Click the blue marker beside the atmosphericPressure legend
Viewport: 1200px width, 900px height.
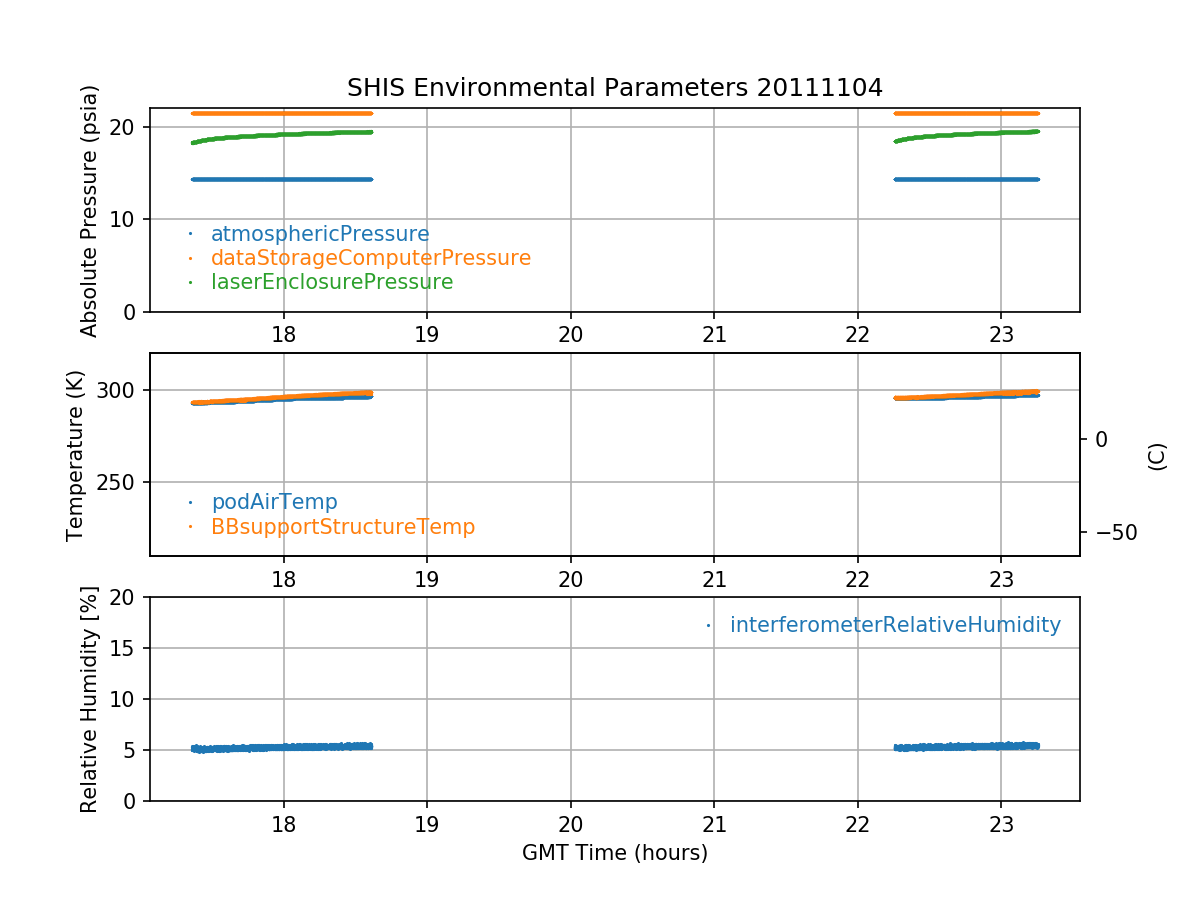(190, 234)
